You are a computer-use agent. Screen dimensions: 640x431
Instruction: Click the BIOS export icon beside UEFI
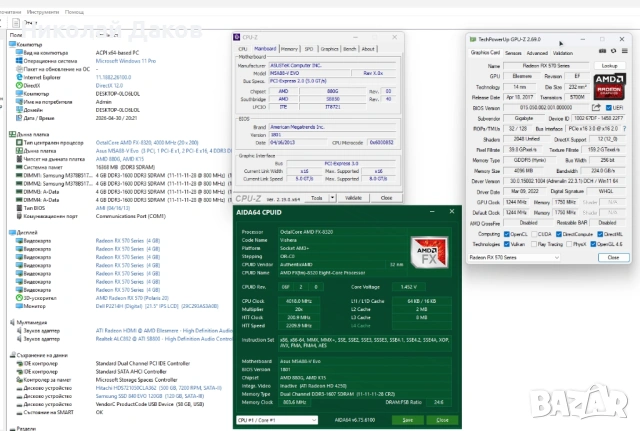coord(596,107)
